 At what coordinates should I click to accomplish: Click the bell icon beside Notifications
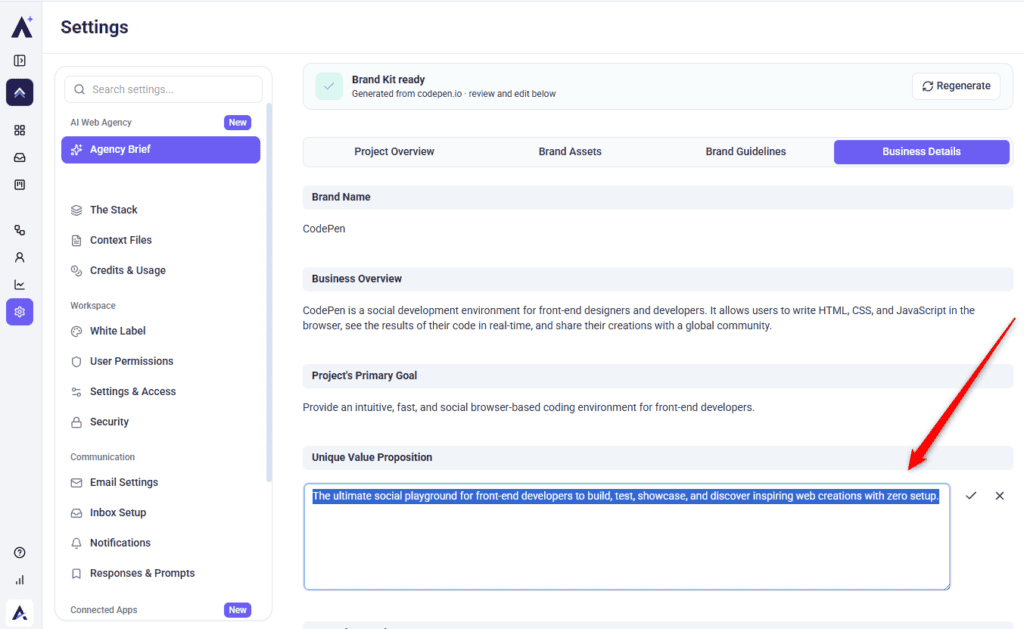pos(76,543)
